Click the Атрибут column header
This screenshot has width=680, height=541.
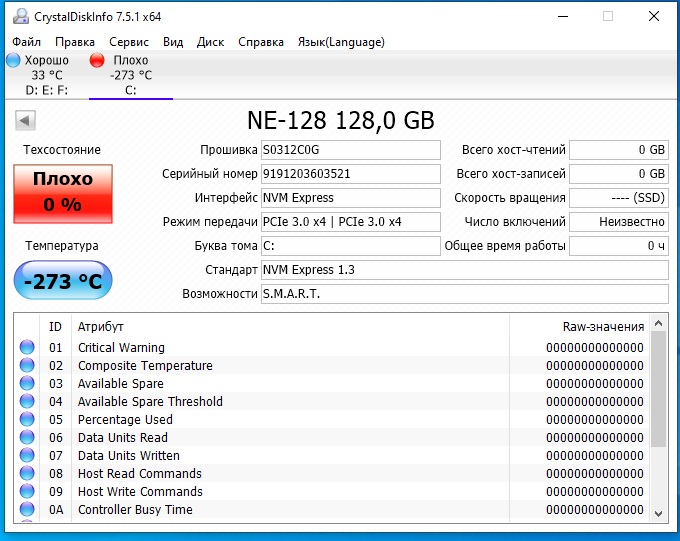click(x=101, y=326)
